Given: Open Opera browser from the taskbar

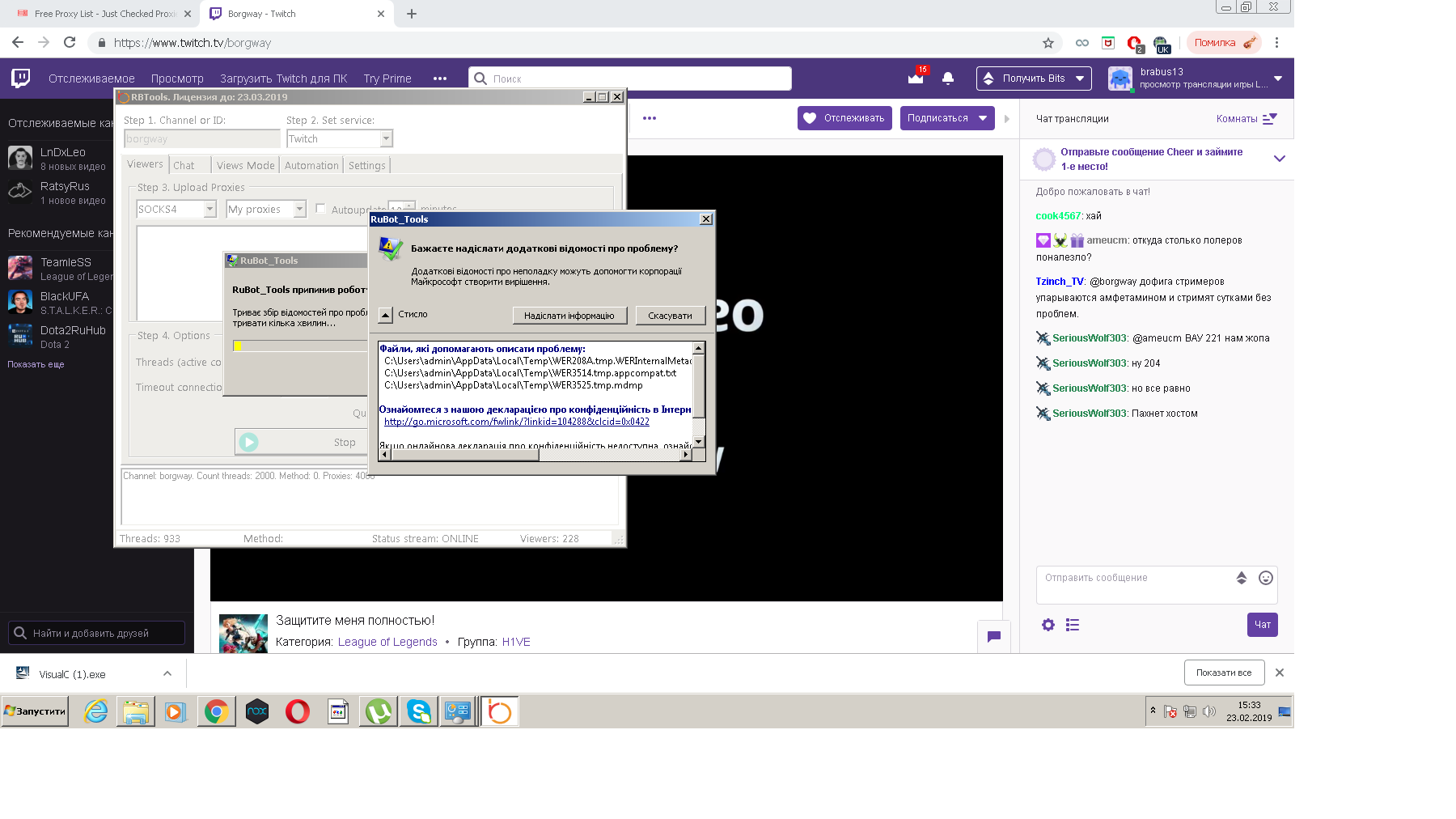Looking at the screenshot, I should coord(297,712).
